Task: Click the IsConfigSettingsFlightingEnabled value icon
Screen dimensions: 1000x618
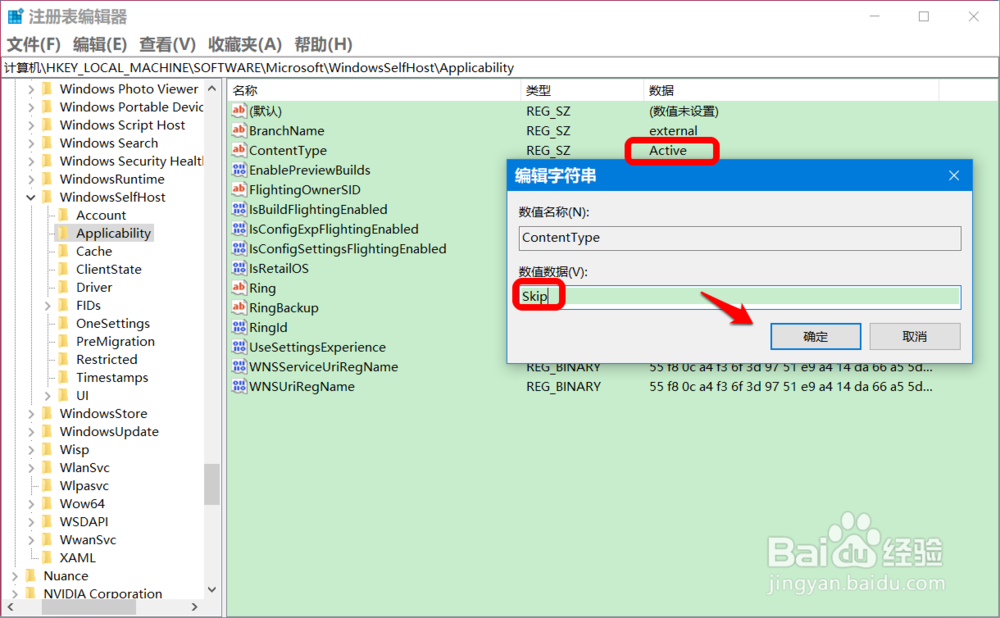Action: (x=239, y=249)
